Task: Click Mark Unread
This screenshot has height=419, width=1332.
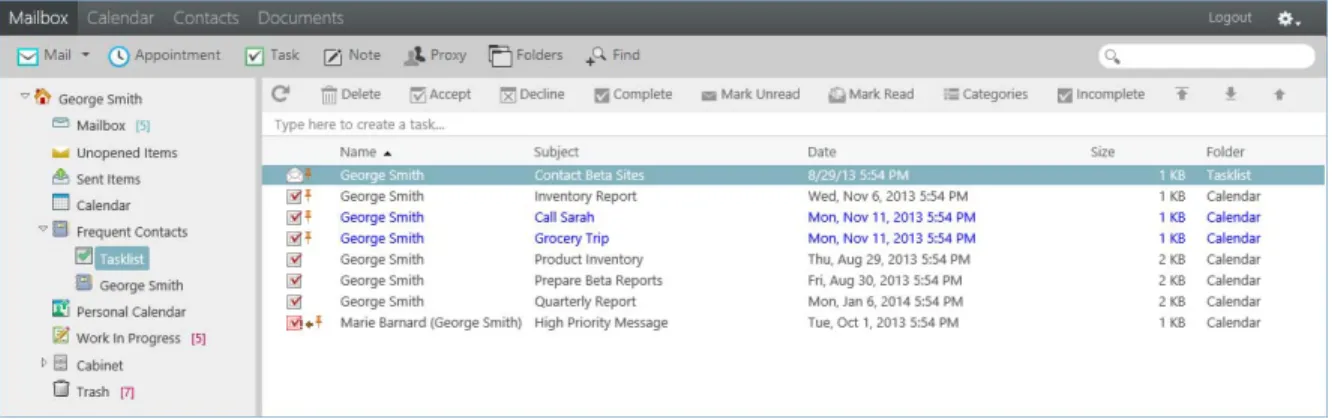Action: pyautogui.click(x=750, y=94)
